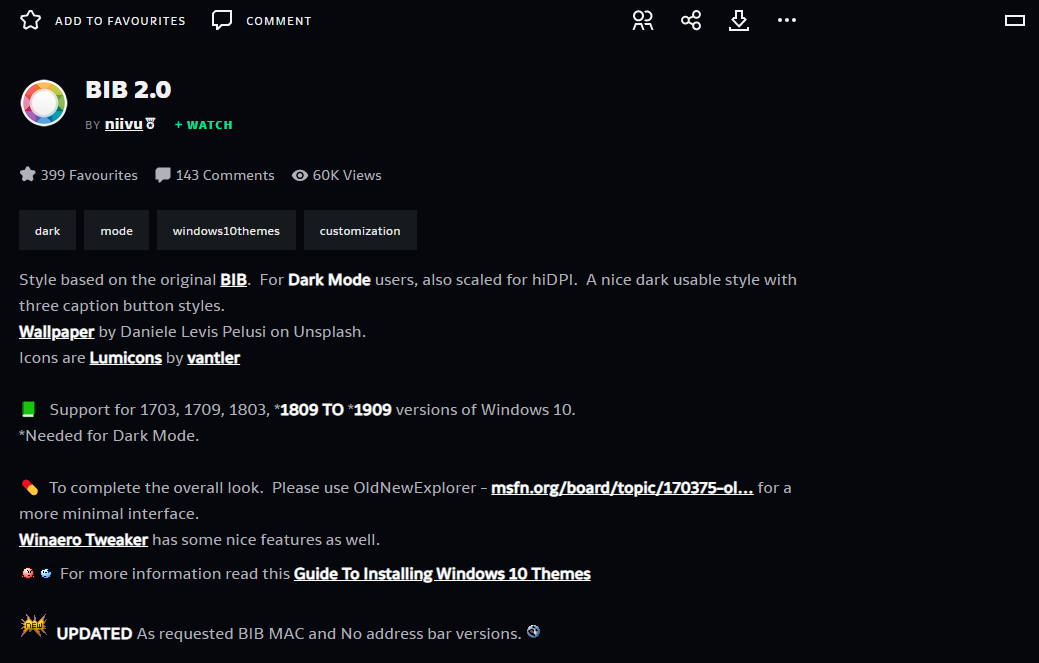Open the original BIB link
Viewport: 1039px width, 663px height.
coord(233,280)
